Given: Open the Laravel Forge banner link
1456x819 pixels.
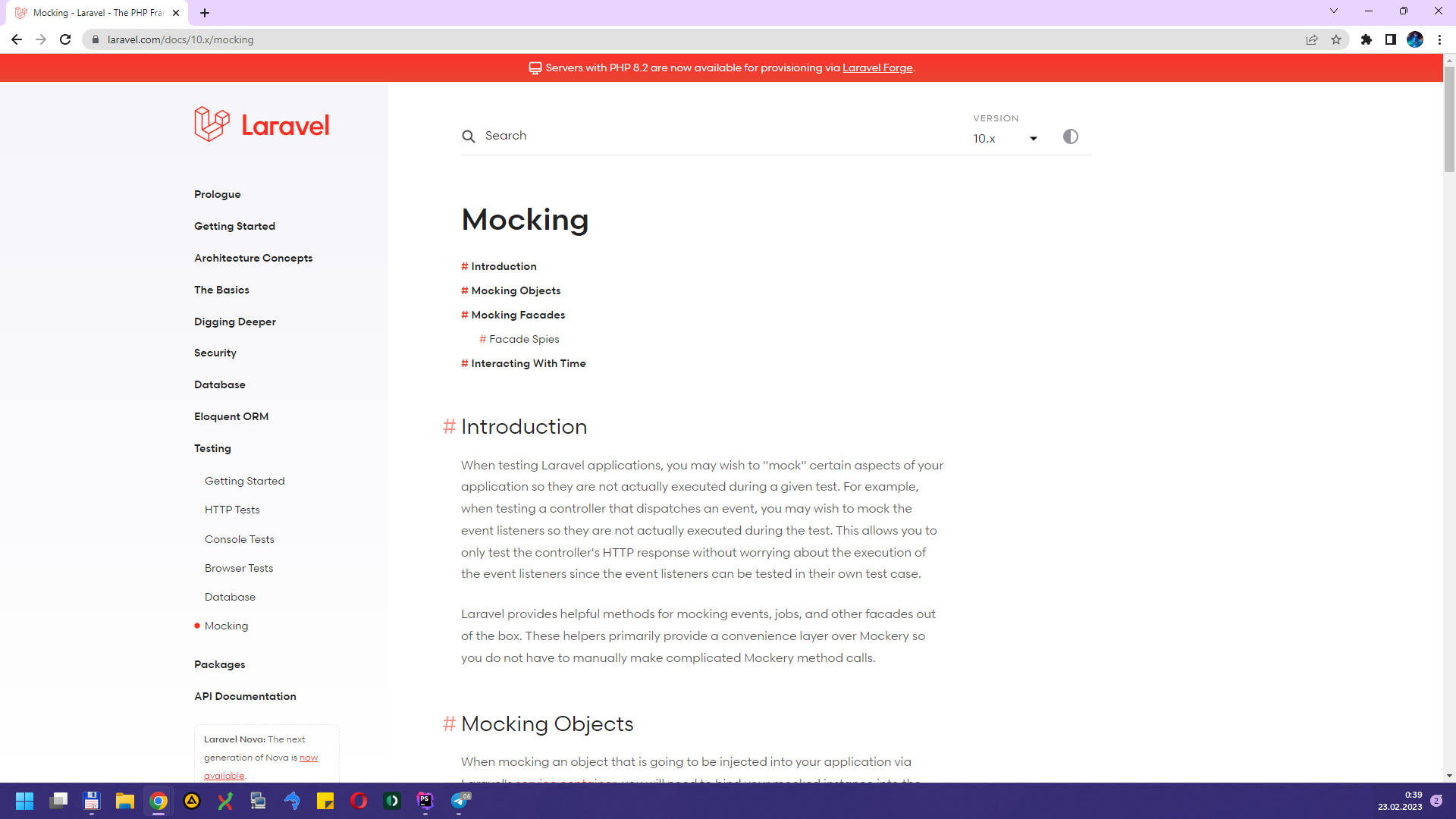Looking at the screenshot, I should [877, 67].
